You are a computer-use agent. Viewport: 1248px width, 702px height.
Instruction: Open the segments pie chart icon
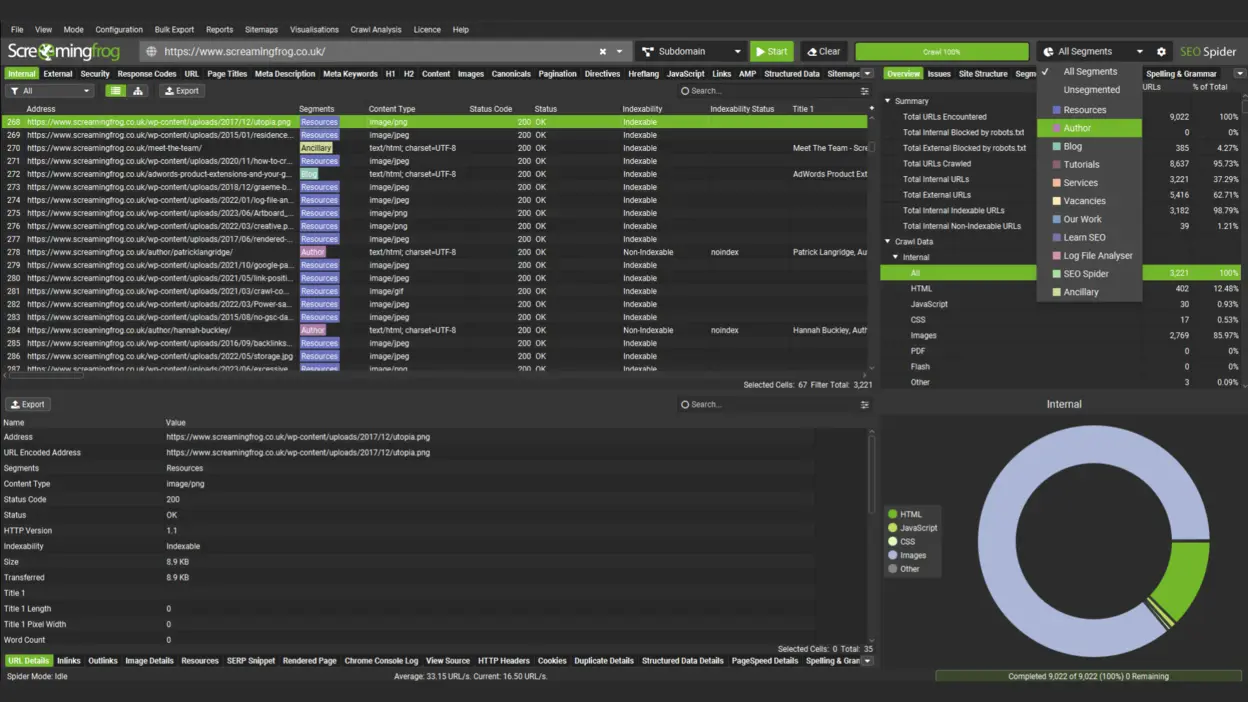pyautogui.click(x=1049, y=51)
